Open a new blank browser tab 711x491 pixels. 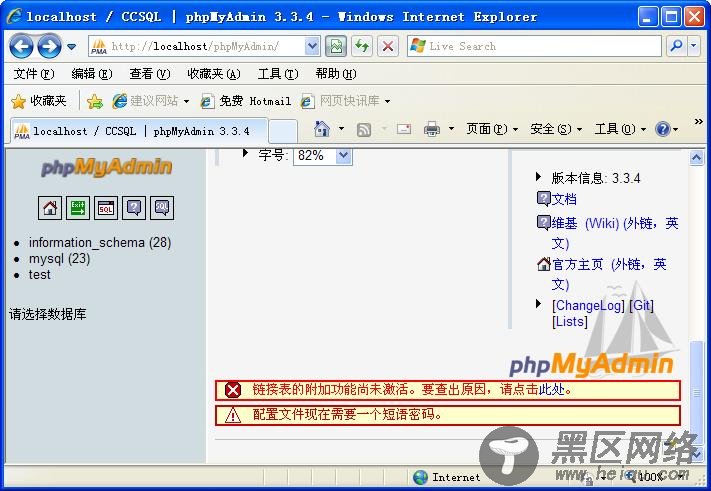click(283, 132)
